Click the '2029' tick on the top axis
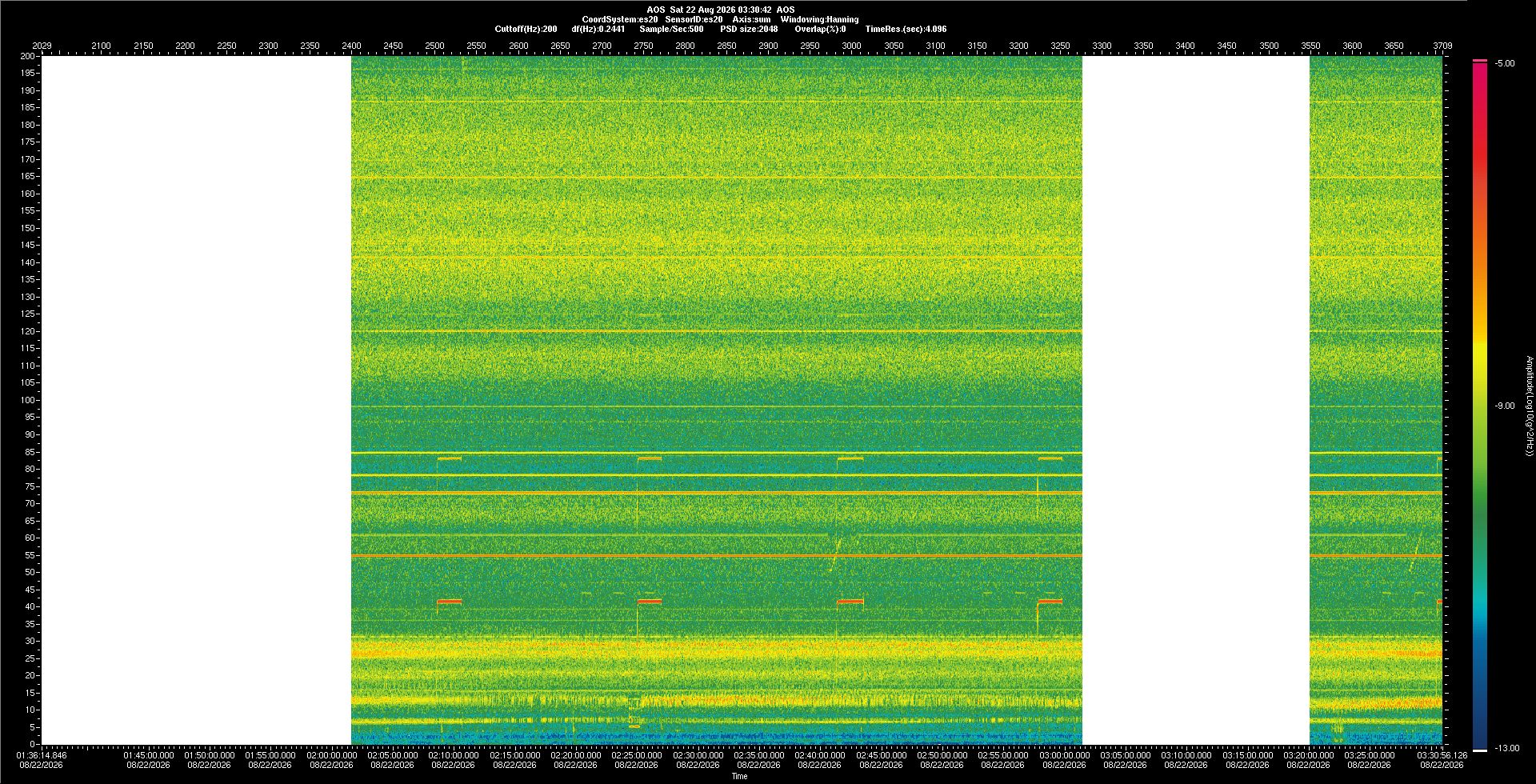Viewport: 1536px width, 784px height. (42, 46)
